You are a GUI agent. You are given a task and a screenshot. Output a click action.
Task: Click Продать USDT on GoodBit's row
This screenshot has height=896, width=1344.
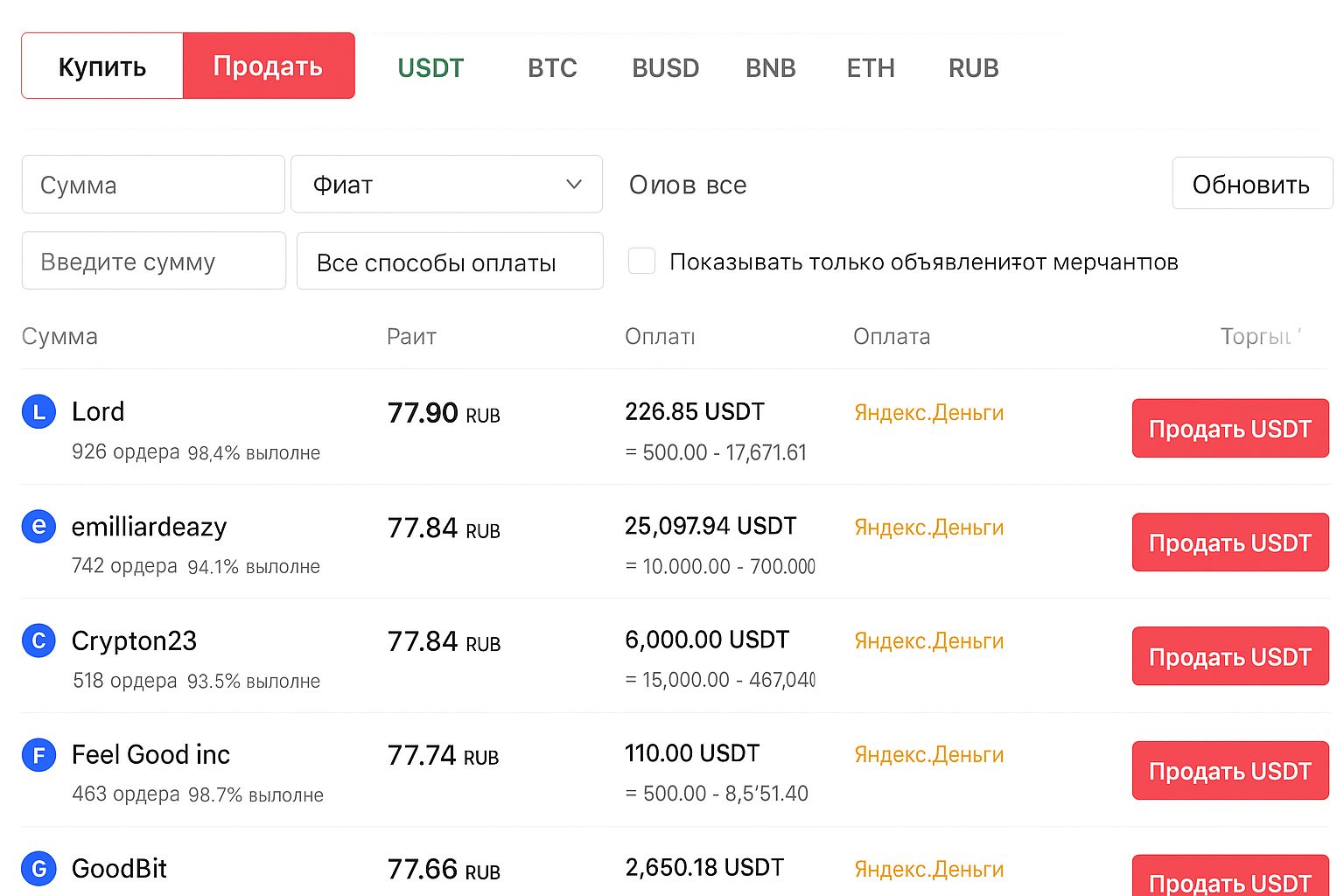coord(1229,882)
